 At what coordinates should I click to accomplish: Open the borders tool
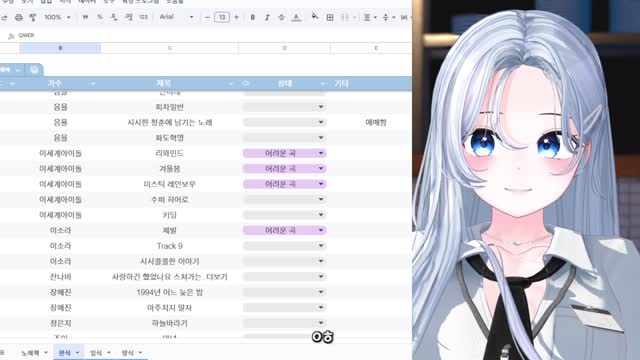coord(330,17)
